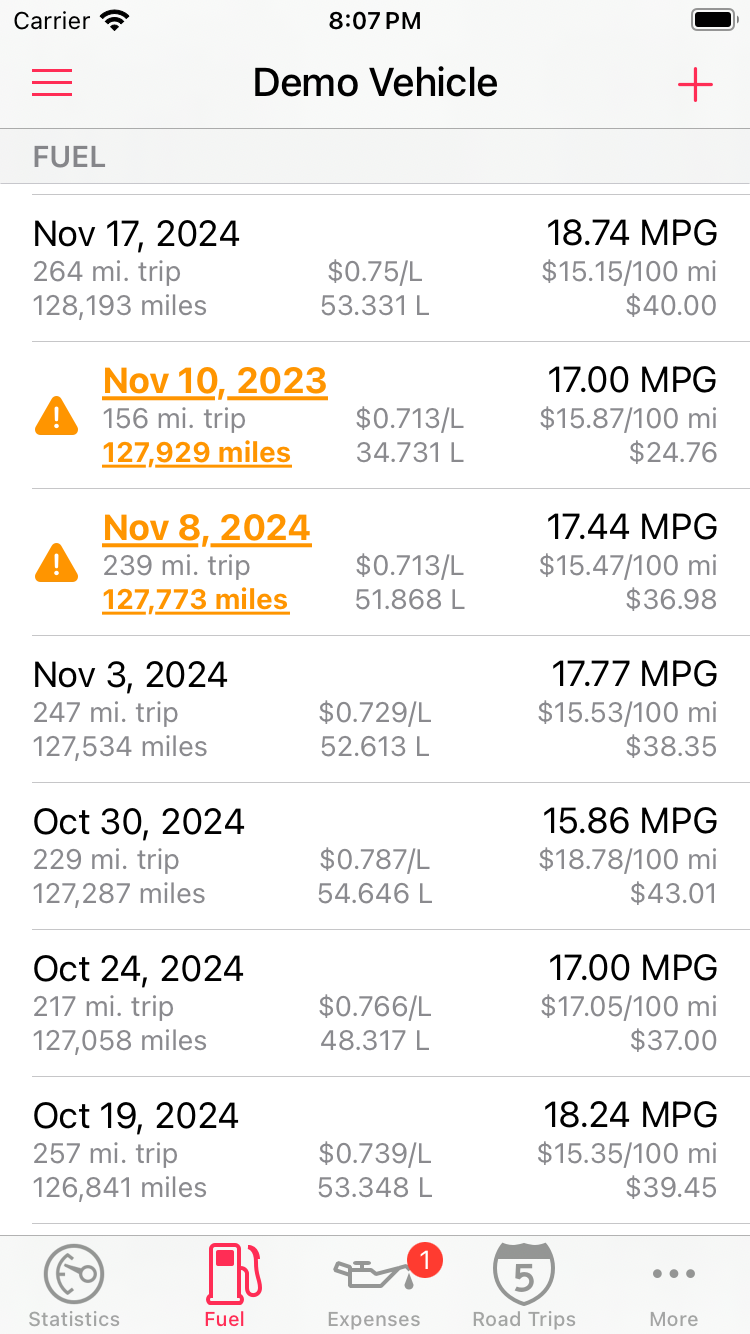Screen dimensions: 750x1334
Task: Open the underlined Nov 10, 2023 date
Action: pyautogui.click(x=215, y=381)
